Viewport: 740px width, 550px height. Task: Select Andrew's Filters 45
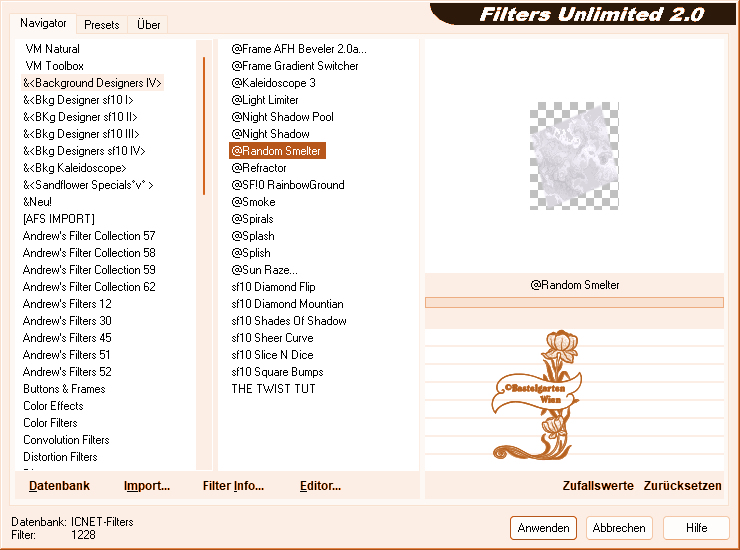(x=67, y=338)
